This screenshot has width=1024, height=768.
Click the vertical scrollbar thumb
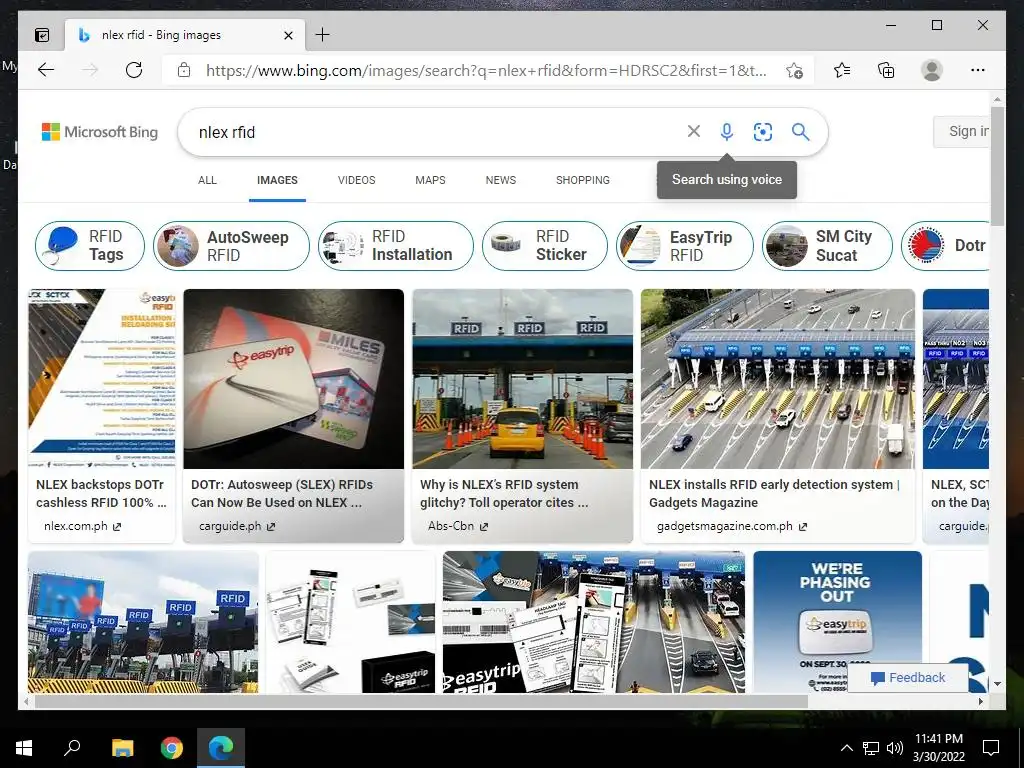pos(997,167)
